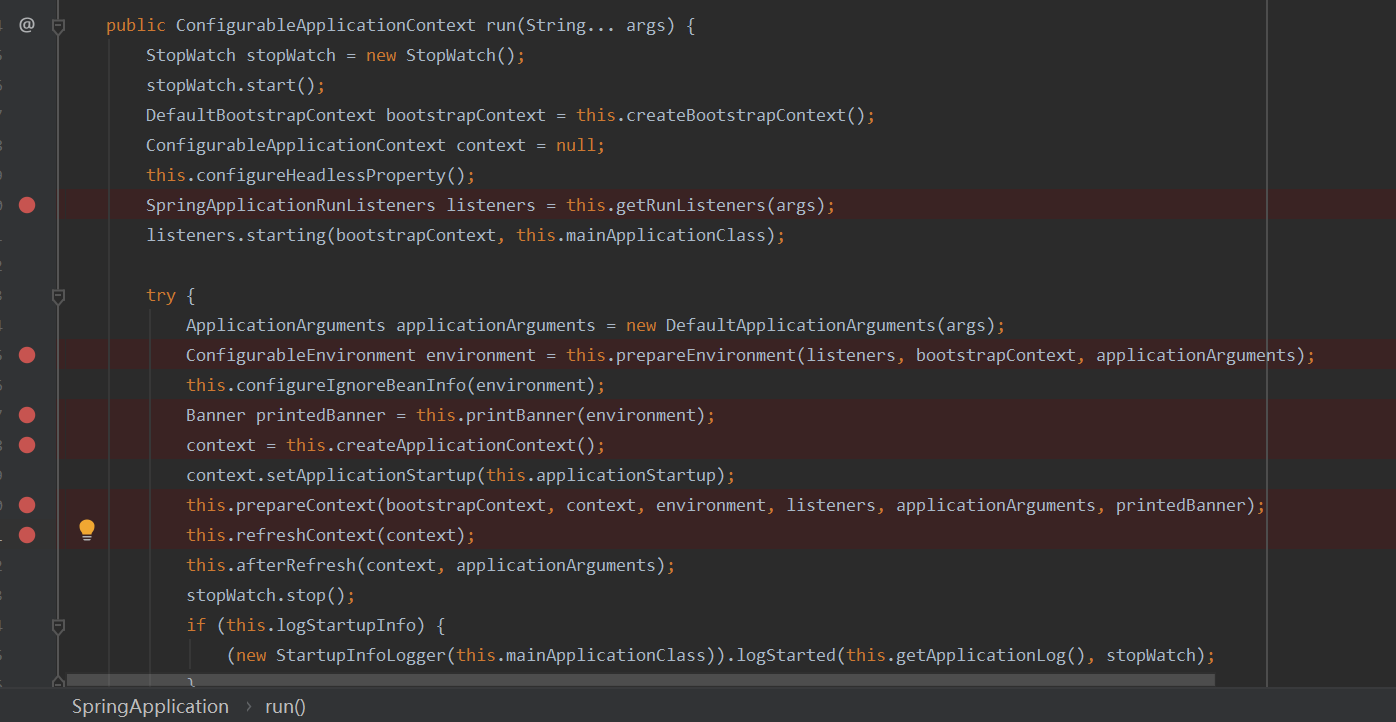The width and height of the screenshot is (1396, 722).
Task: Click the DefaultBootstrapContext type name
Action: click(260, 115)
